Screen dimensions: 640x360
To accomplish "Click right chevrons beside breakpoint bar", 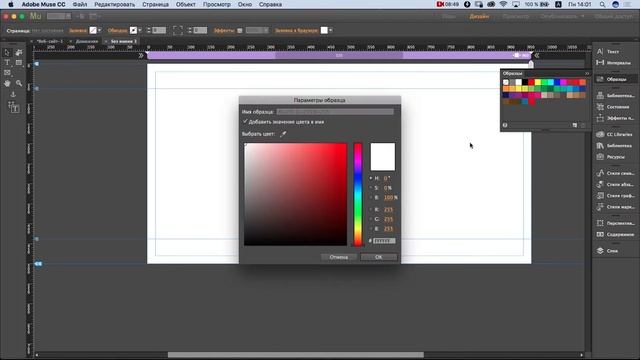I will (x=537, y=56).
